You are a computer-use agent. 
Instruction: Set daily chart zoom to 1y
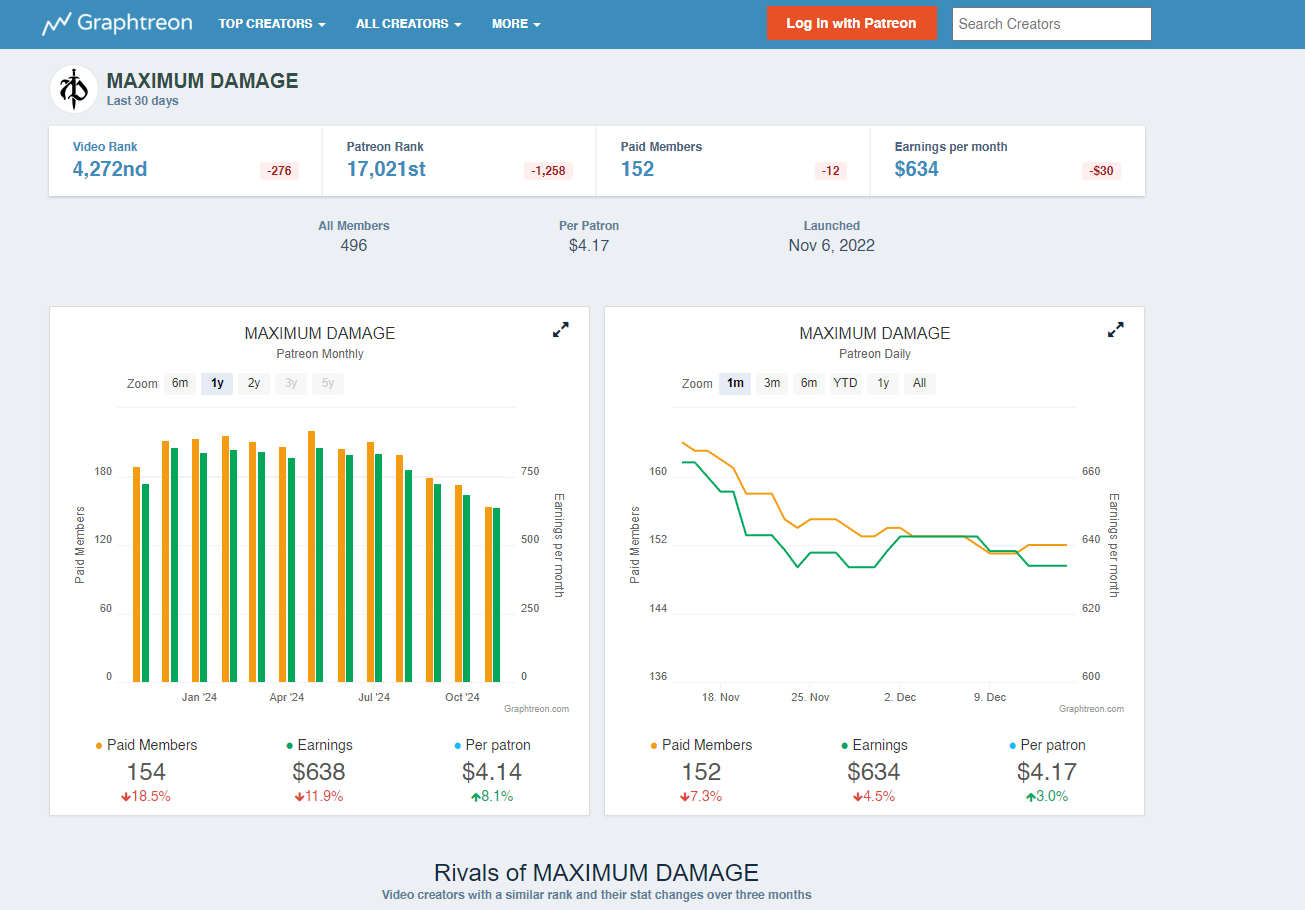tap(883, 383)
